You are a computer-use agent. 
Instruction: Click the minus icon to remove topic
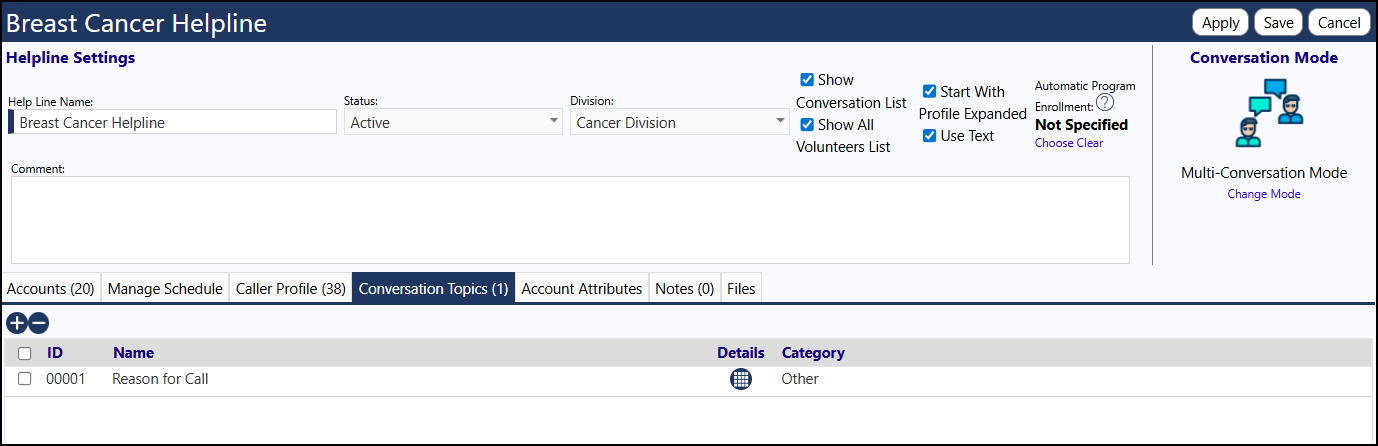[38, 323]
